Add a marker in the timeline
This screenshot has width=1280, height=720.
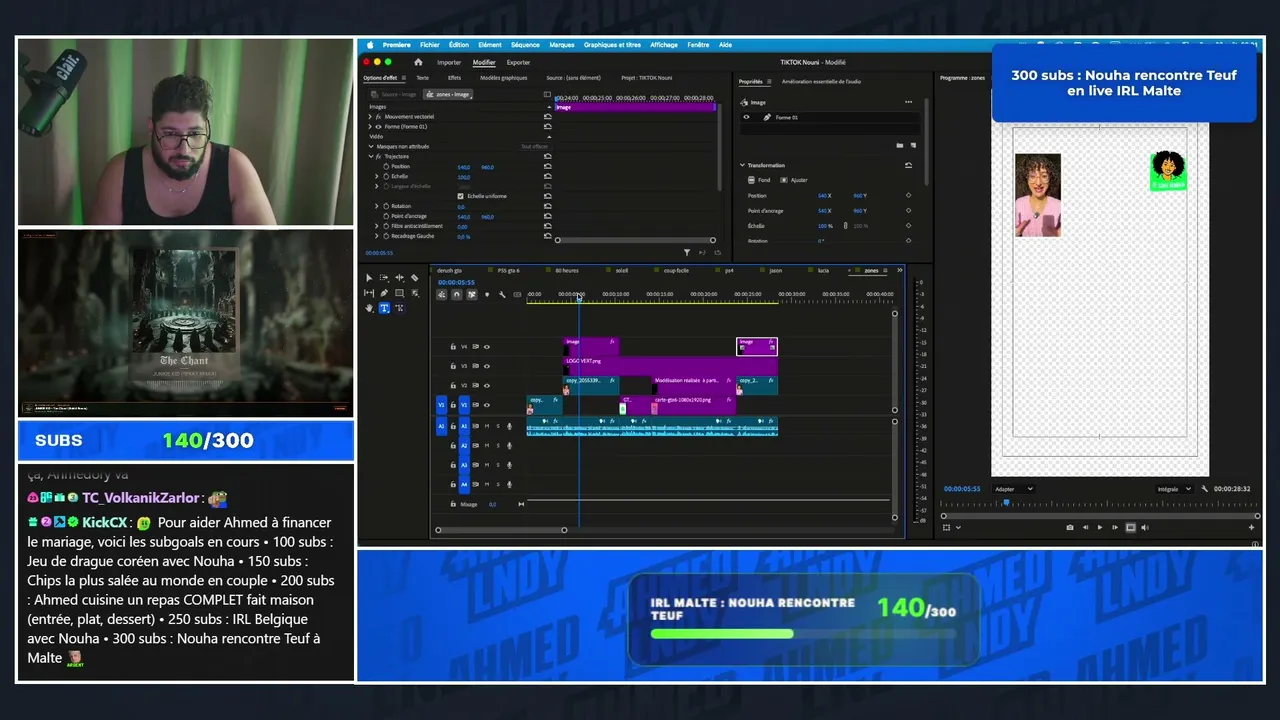click(x=487, y=295)
